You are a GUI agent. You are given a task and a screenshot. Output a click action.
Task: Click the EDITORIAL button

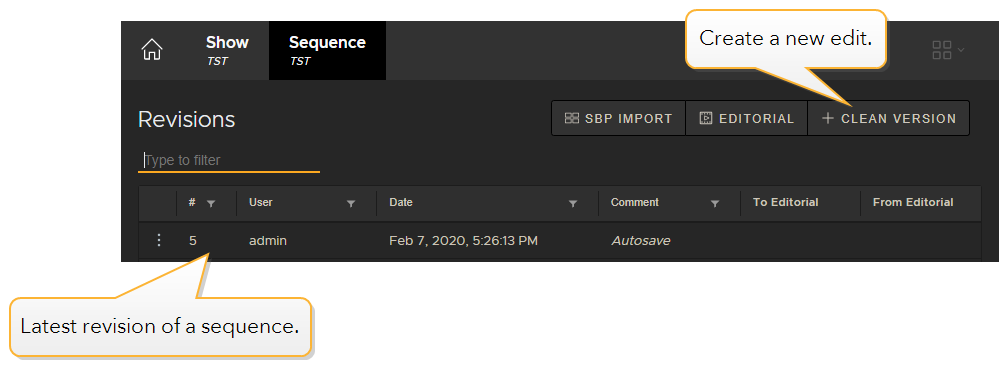click(x=747, y=118)
